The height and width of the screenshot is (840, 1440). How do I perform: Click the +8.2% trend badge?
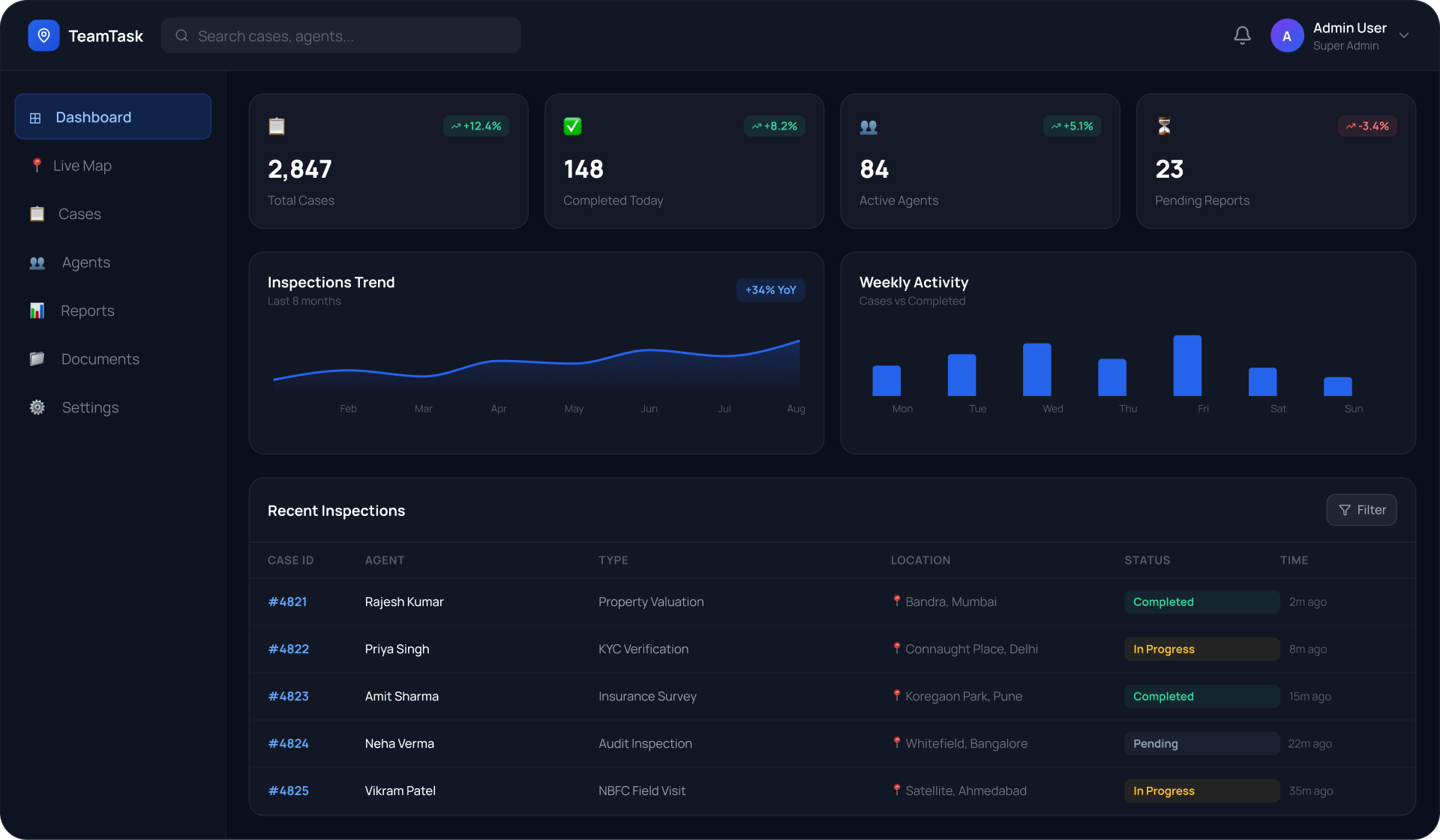pos(775,126)
